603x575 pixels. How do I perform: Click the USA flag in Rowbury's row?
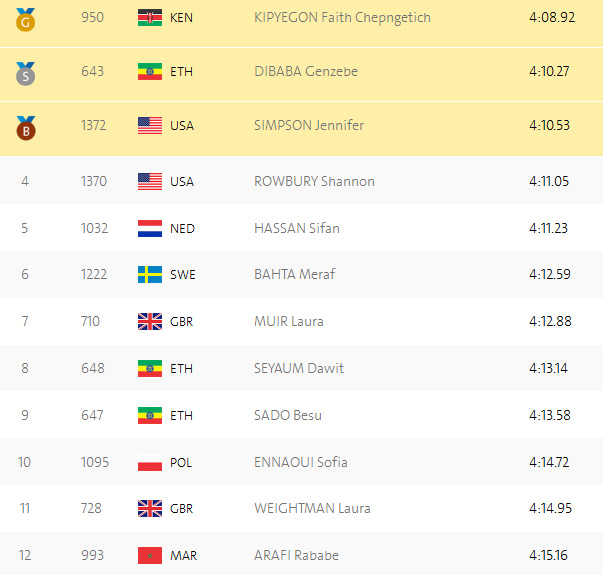click(x=149, y=181)
